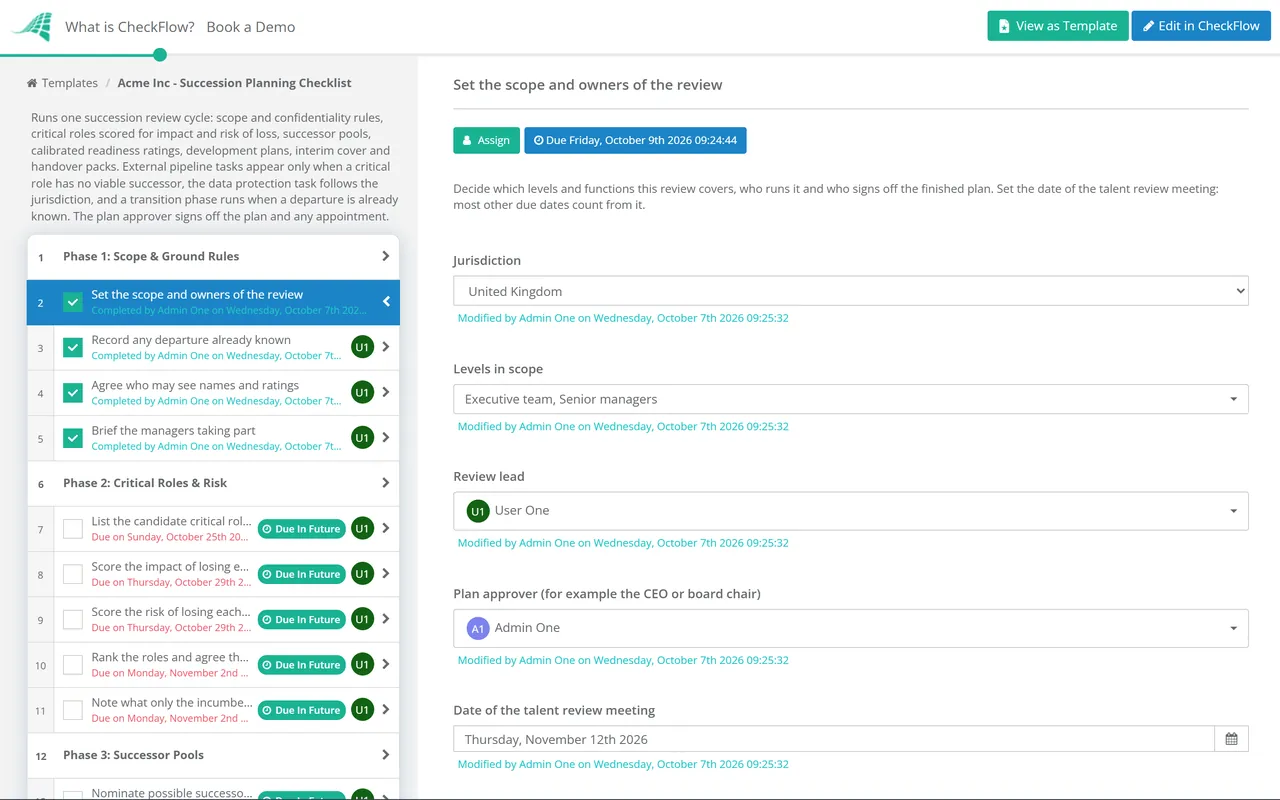Click the CheckFlow logo icon
The width and height of the screenshot is (1280, 800).
click(31, 27)
